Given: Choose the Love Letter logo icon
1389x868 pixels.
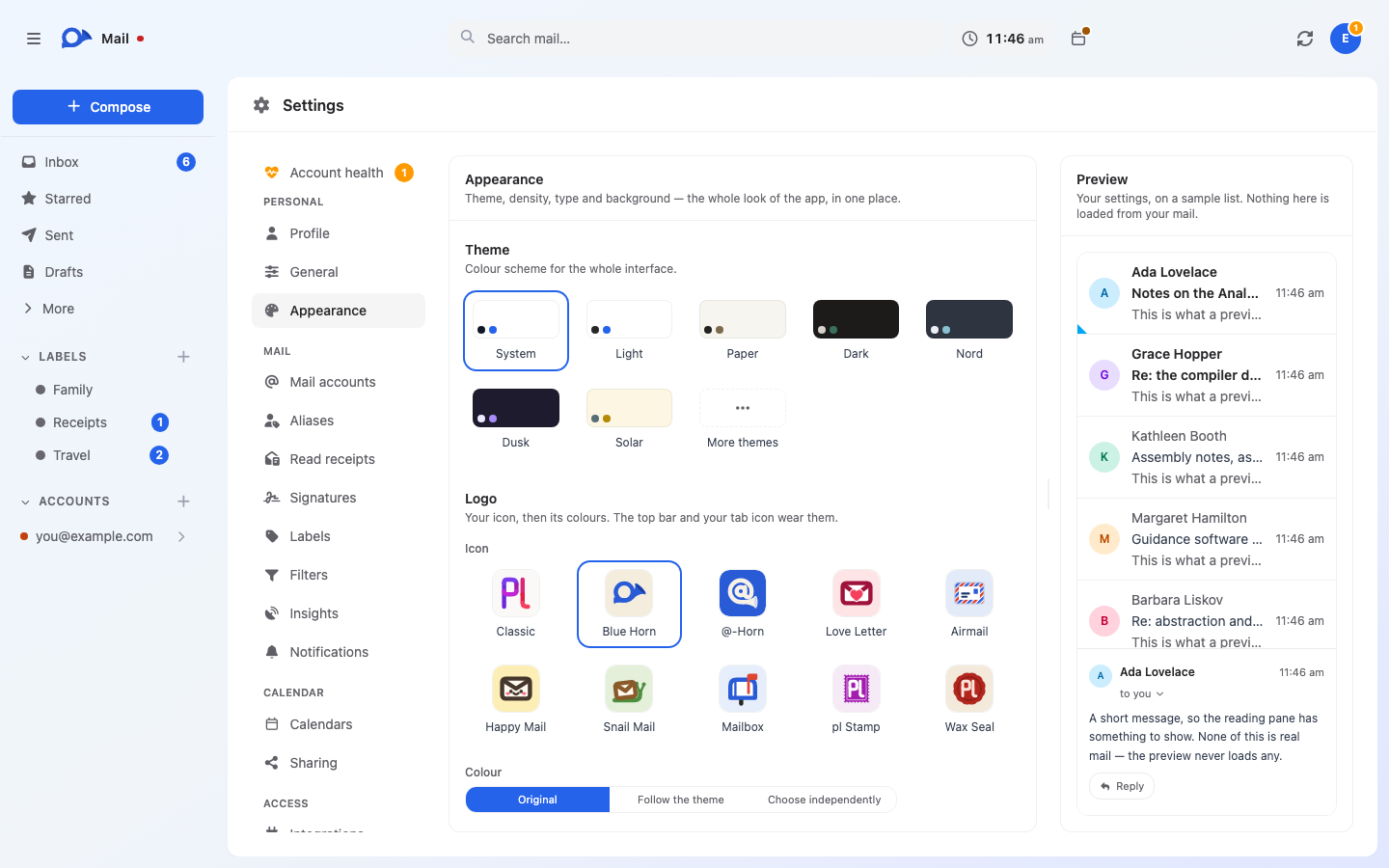Looking at the screenshot, I should click(857, 604).
